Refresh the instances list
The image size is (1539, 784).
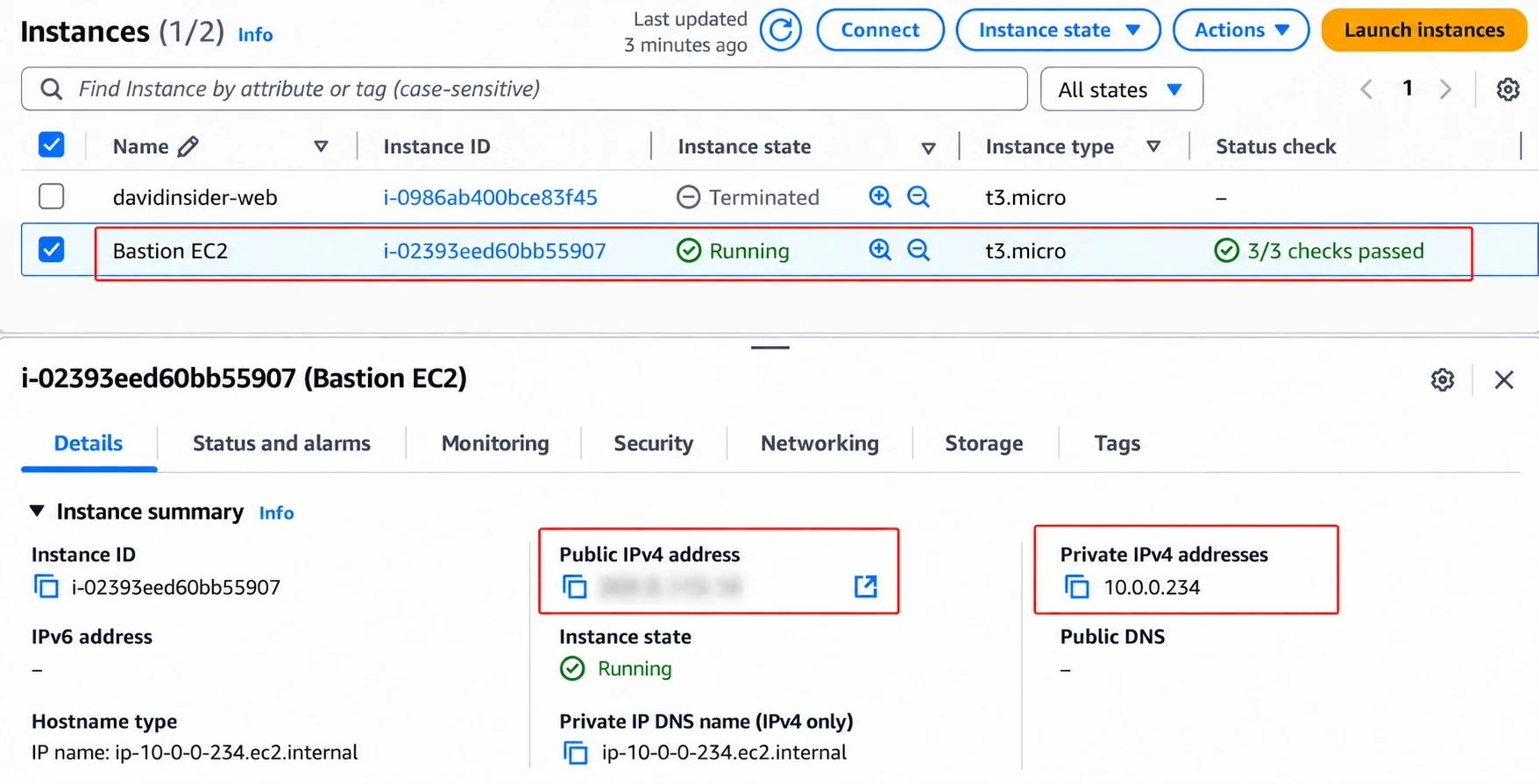point(780,31)
